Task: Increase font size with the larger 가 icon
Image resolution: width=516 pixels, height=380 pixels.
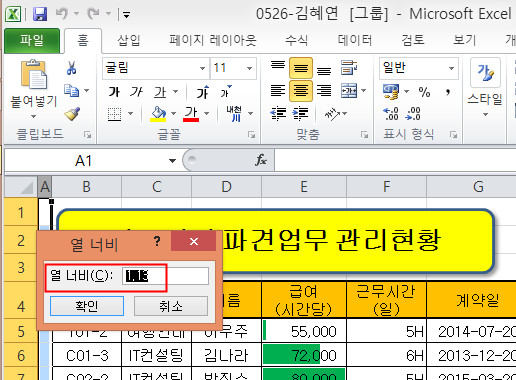Action: coord(203,92)
